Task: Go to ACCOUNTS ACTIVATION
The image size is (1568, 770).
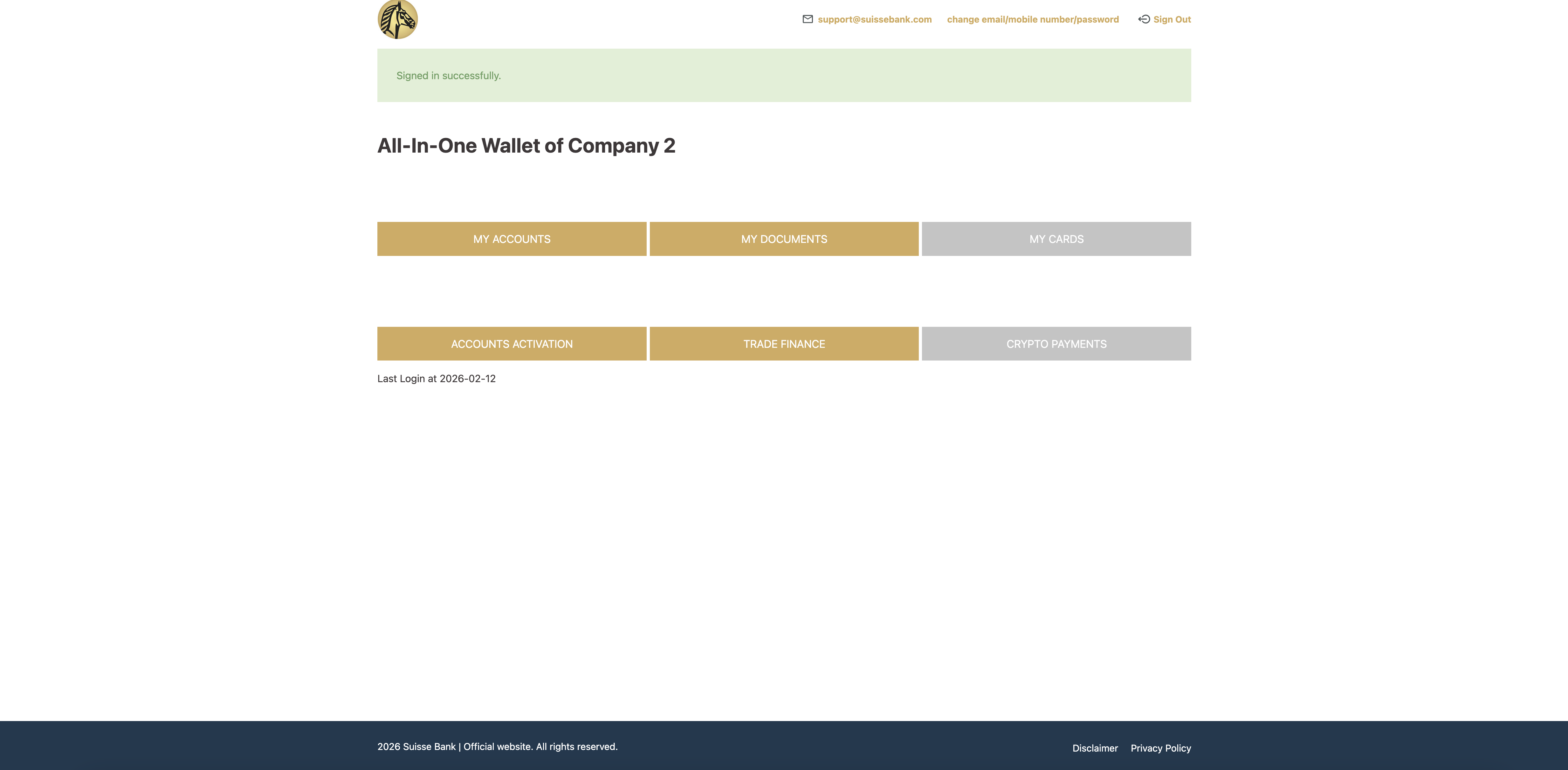Action: [511, 344]
